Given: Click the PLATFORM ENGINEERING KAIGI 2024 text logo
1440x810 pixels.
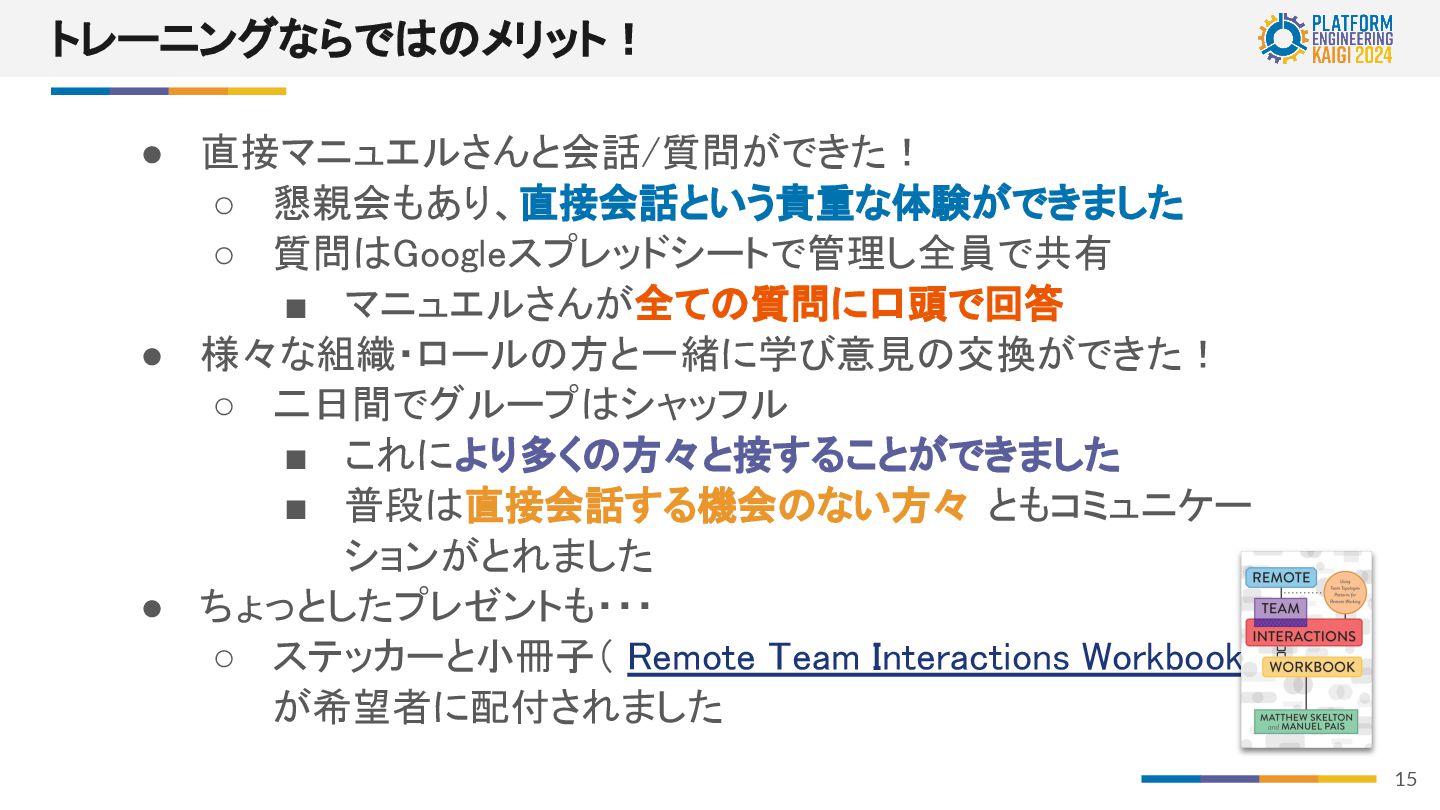Looking at the screenshot, I should pyautogui.click(x=1351, y=39).
